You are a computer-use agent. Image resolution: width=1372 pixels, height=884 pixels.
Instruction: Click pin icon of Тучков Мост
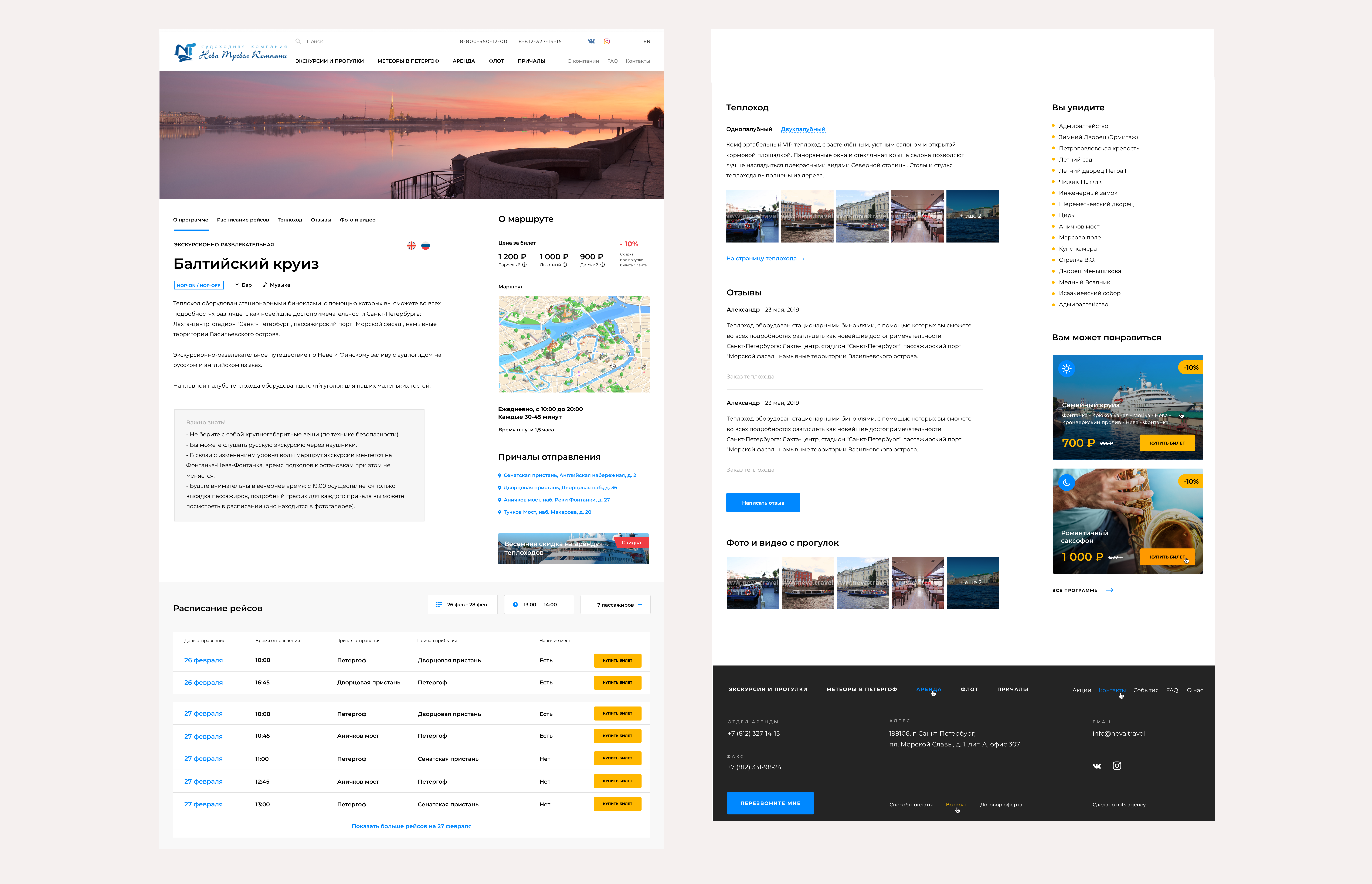(x=500, y=512)
